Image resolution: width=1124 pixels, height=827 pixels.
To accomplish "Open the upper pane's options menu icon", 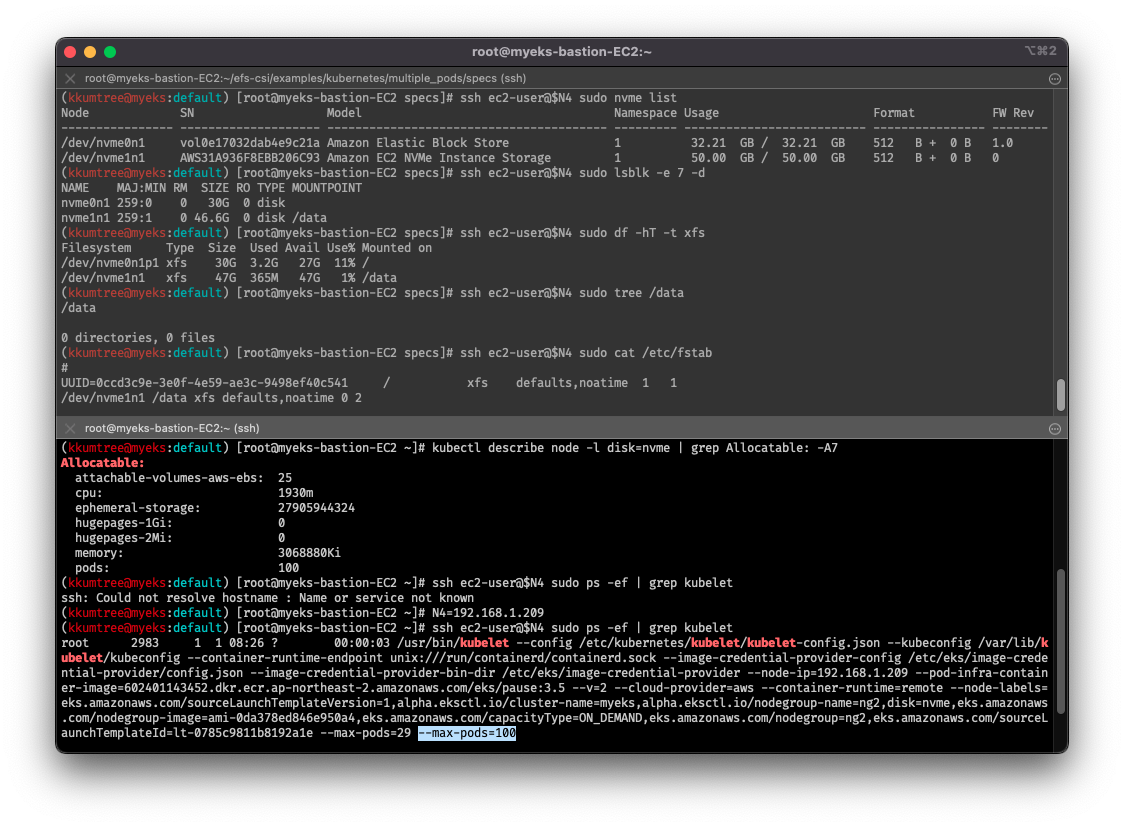I will click(x=1054, y=79).
